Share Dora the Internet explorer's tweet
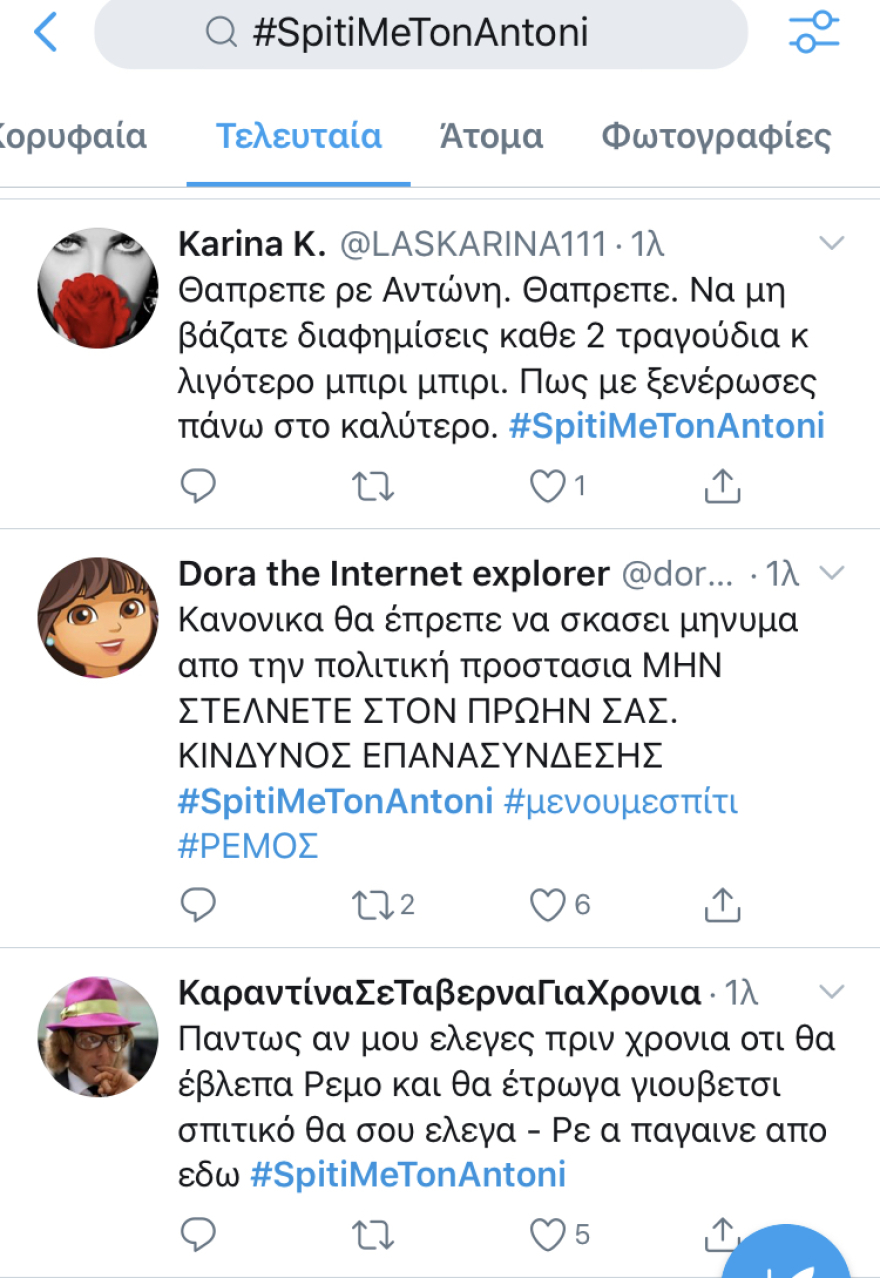Screen dimensions: 880x1278 click(721, 905)
